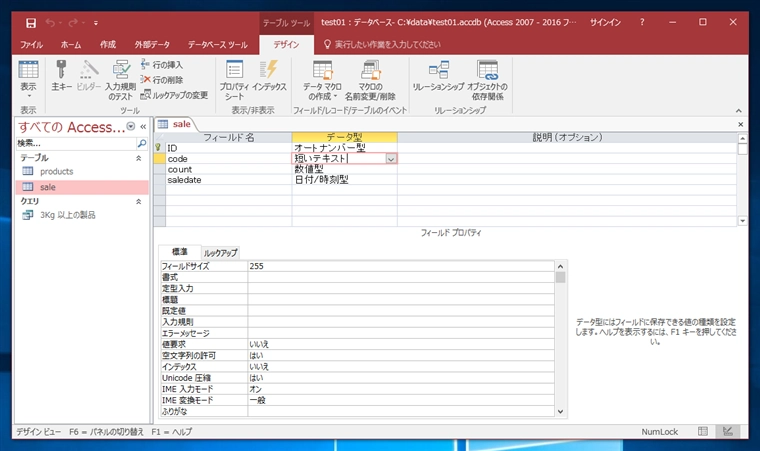Switch to the 作成 ribbon tab

pos(108,45)
